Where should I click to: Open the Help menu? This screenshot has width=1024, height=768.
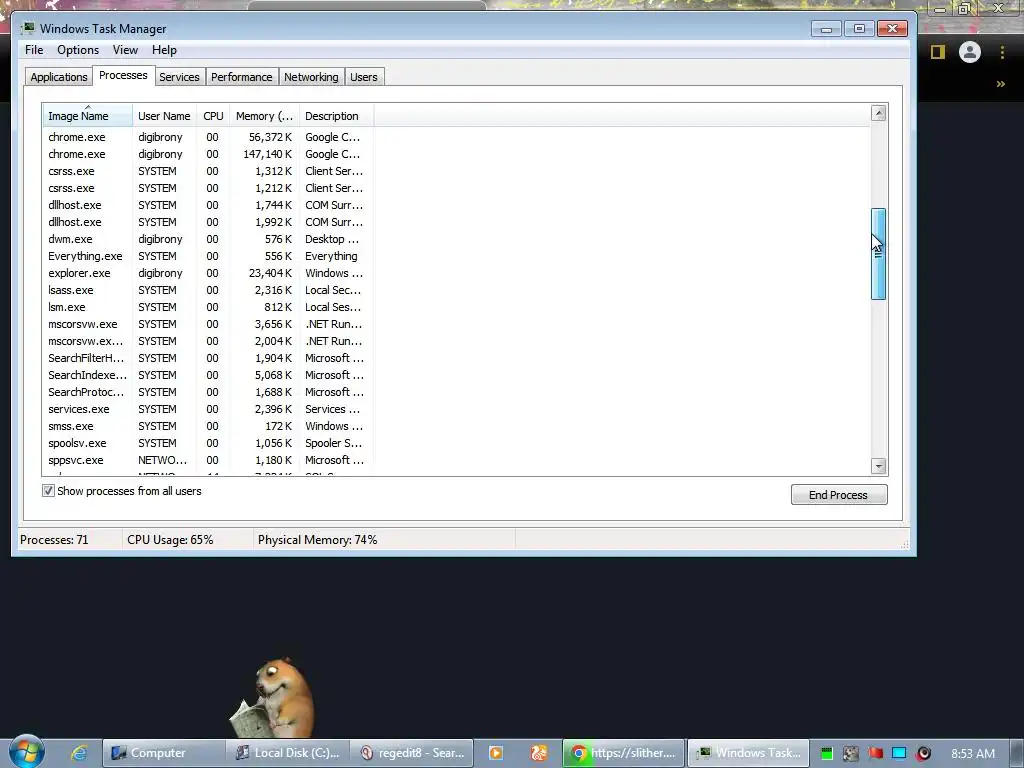coord(164,50)
